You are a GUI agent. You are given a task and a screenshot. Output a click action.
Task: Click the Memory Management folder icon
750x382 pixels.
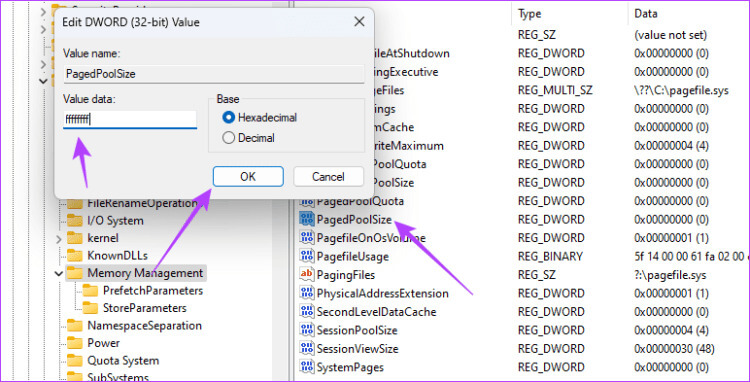pyautogui.click(x=75, y=273)
